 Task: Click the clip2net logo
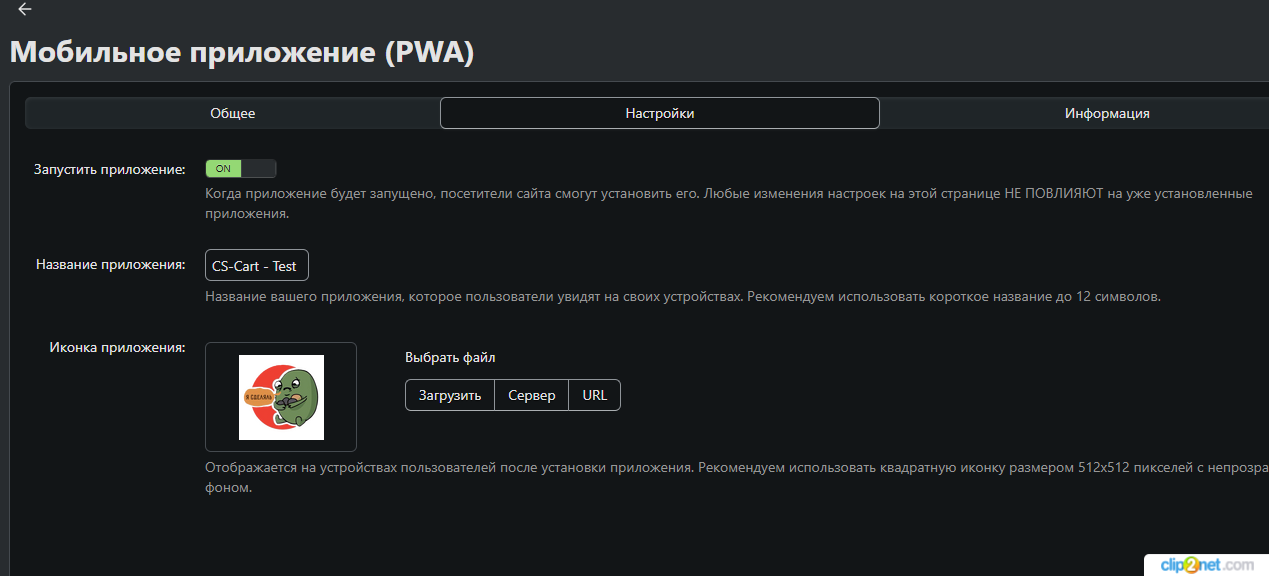[x=1206, y=565]
